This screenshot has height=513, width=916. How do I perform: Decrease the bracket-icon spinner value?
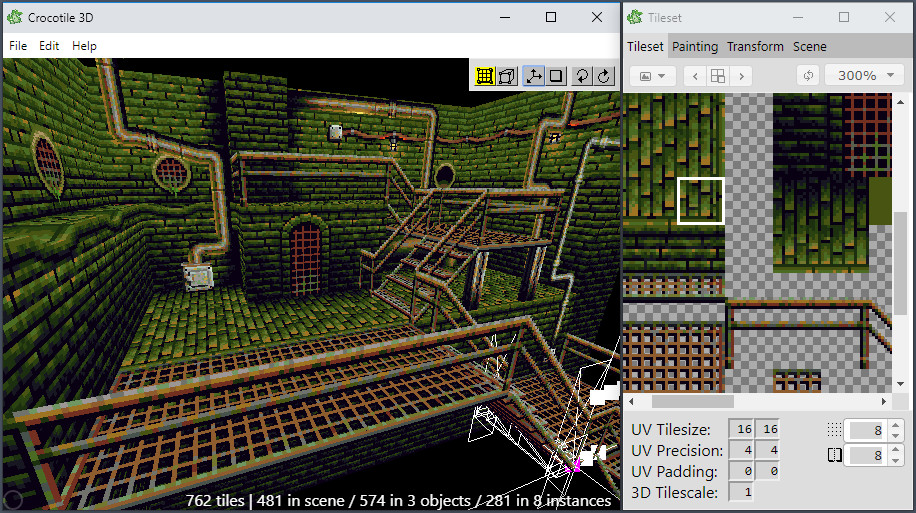(896, 460)
